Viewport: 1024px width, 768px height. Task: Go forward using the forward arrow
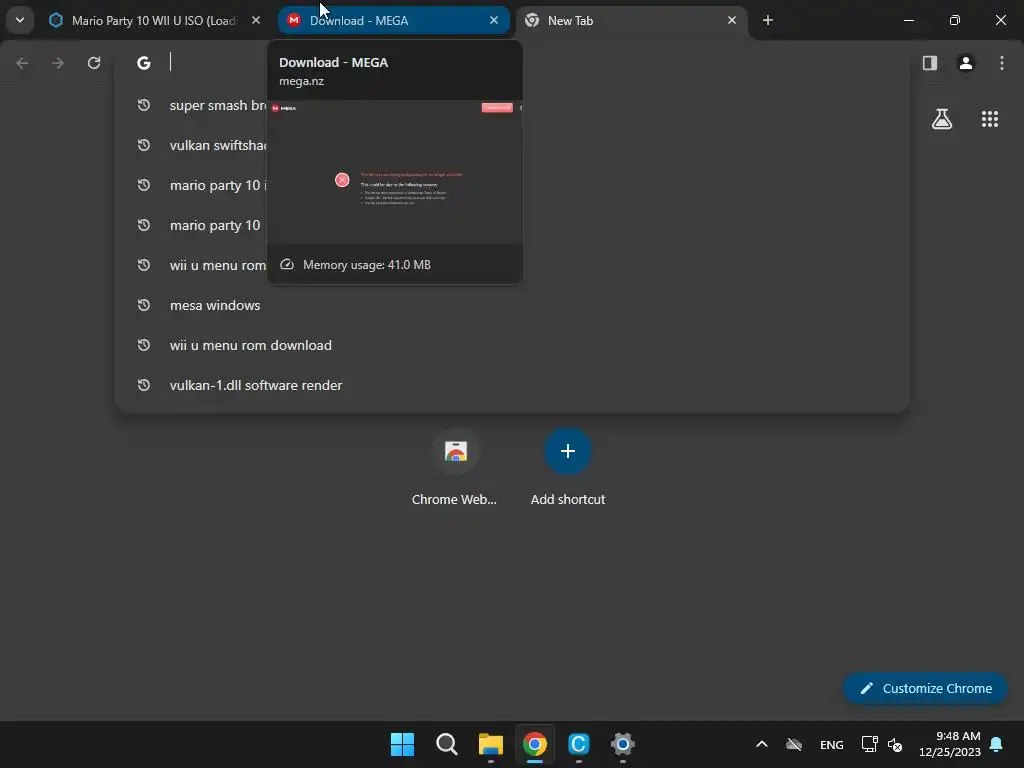click(58, 63)
